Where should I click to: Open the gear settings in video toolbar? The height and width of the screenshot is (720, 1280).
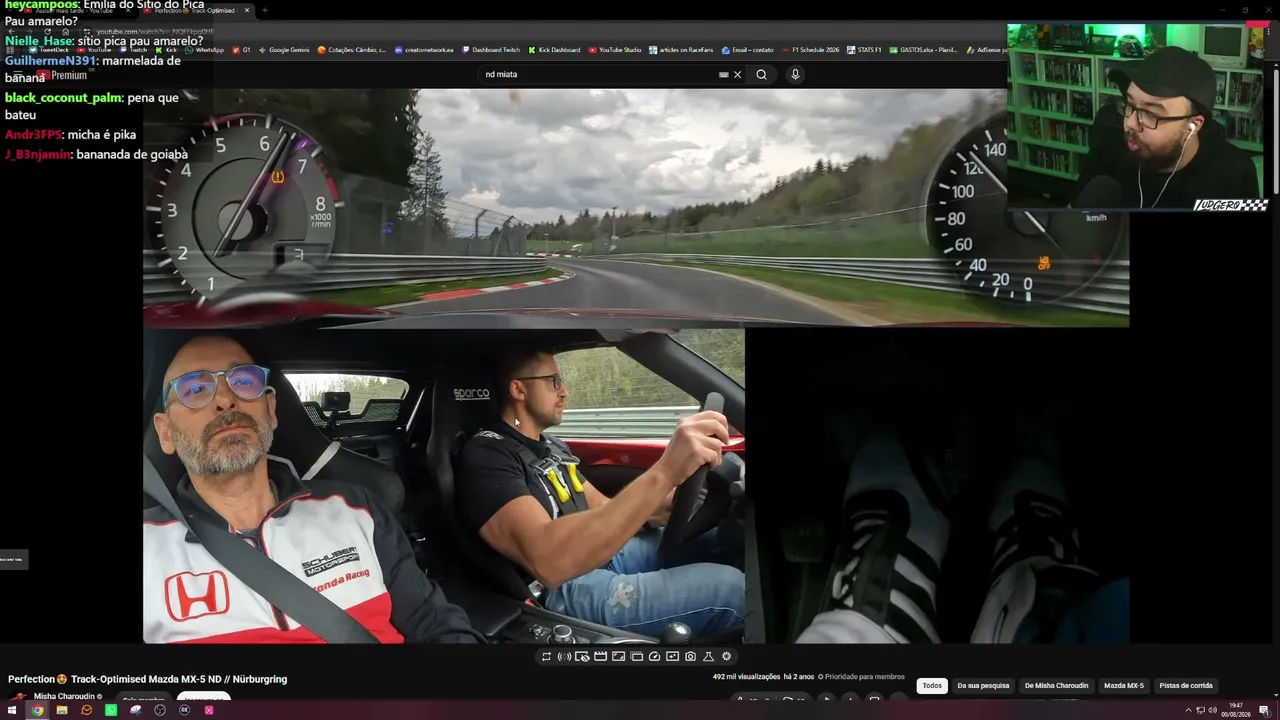point(726,657)
